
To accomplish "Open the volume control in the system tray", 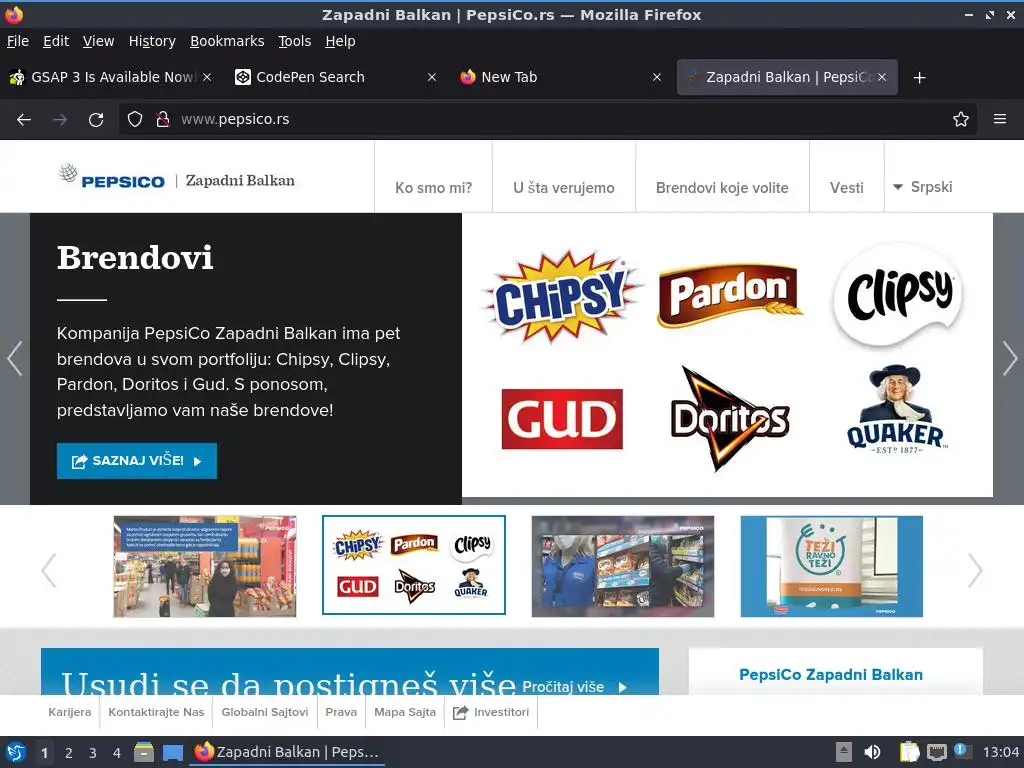I will pyautogui.click(x=872, y=752).
